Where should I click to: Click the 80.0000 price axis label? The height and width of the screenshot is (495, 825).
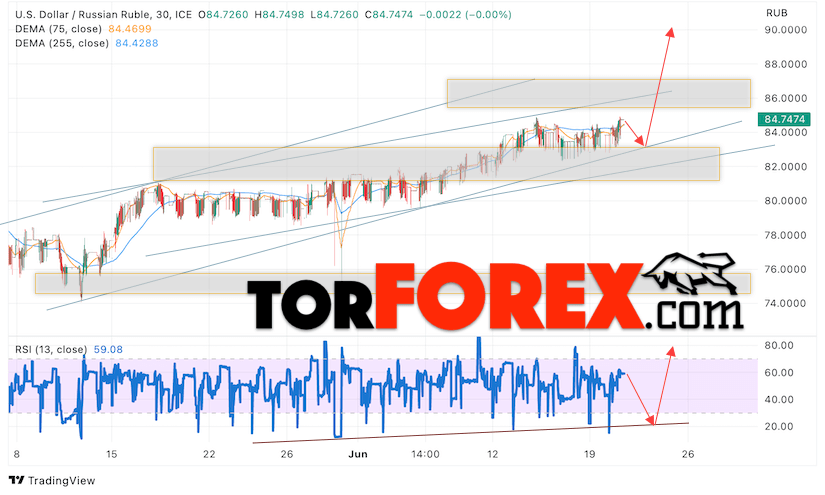[x=785, y=201]
